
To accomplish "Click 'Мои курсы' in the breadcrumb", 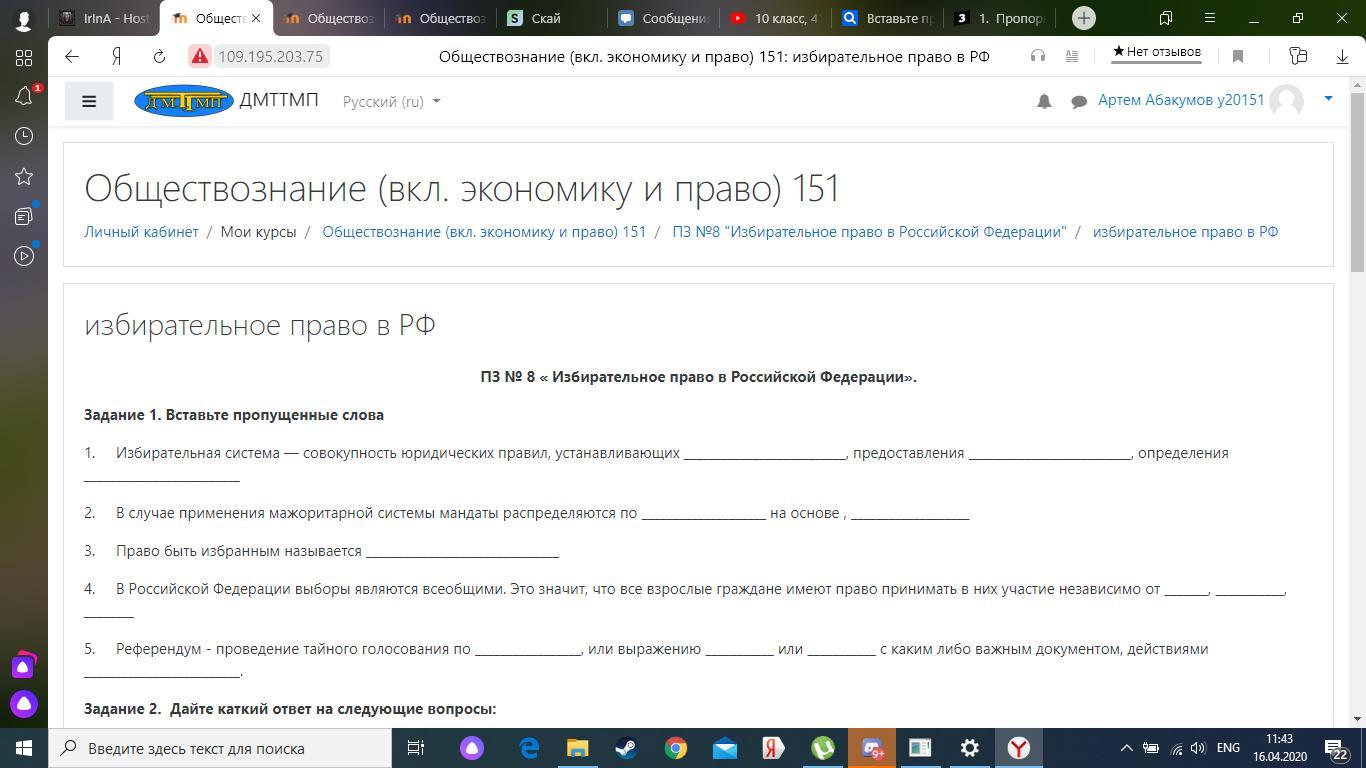I will pyautogui.click(x=258, y=231).
